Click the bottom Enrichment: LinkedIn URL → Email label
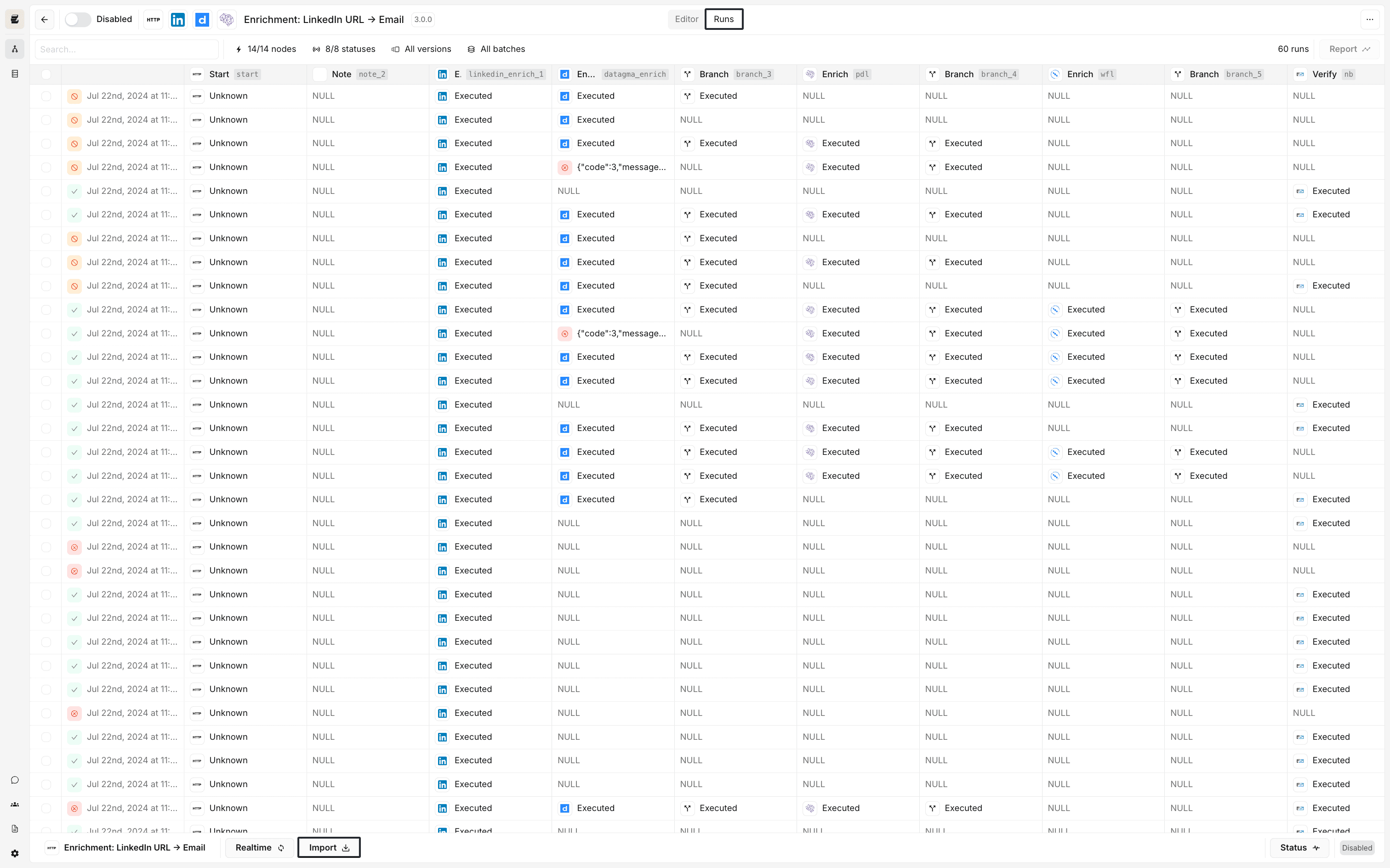 pyautogui.click(x=134, y=847)
